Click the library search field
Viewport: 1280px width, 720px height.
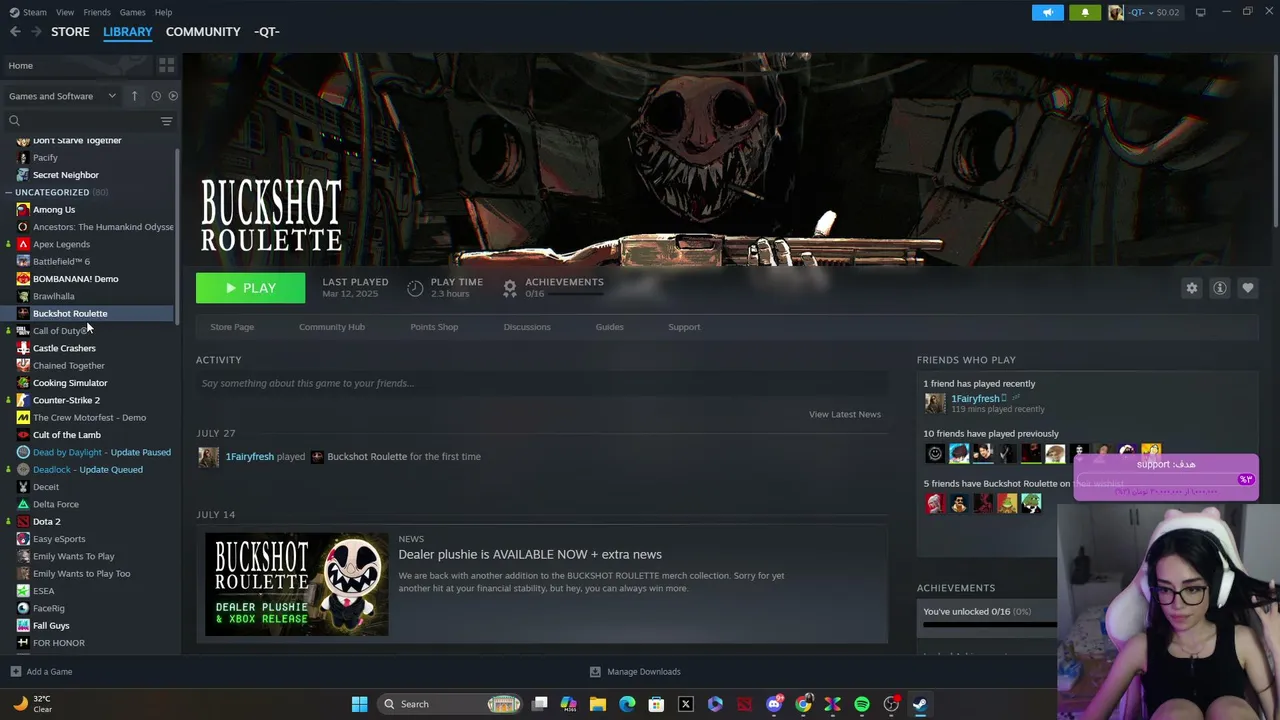(x=82, y=121)
